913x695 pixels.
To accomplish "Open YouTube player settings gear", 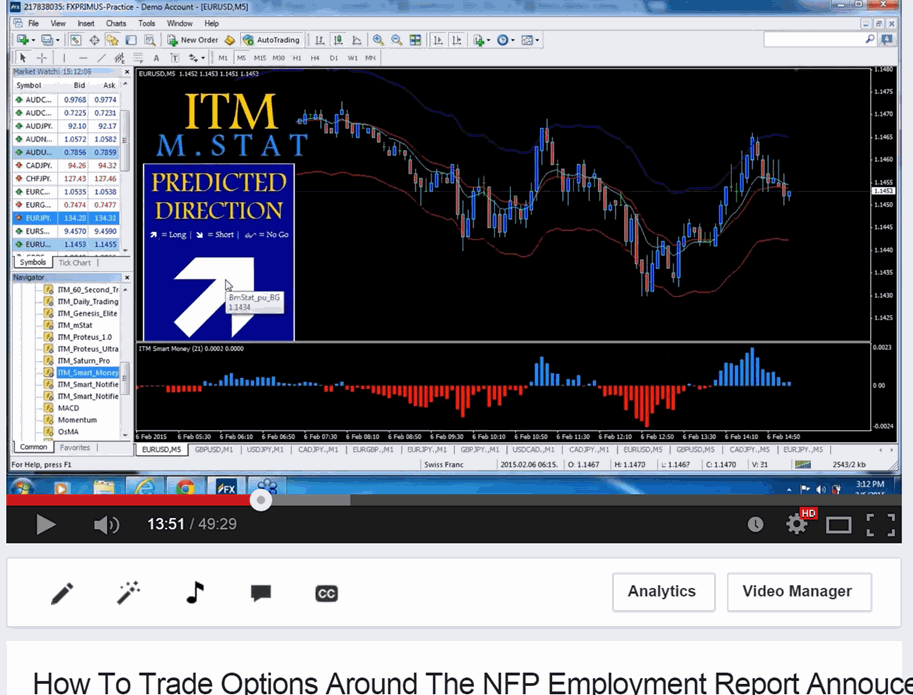I will [x=797, y=524].
